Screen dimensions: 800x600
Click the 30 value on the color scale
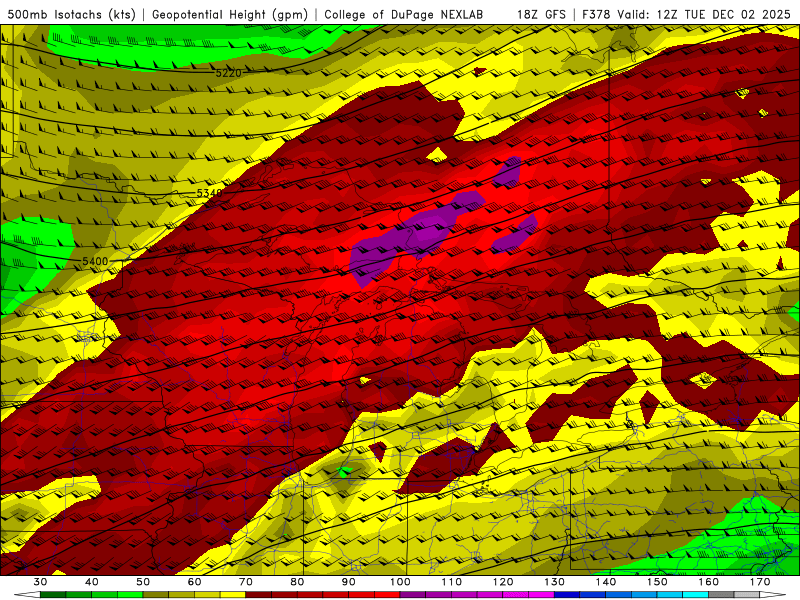[40, 582]
